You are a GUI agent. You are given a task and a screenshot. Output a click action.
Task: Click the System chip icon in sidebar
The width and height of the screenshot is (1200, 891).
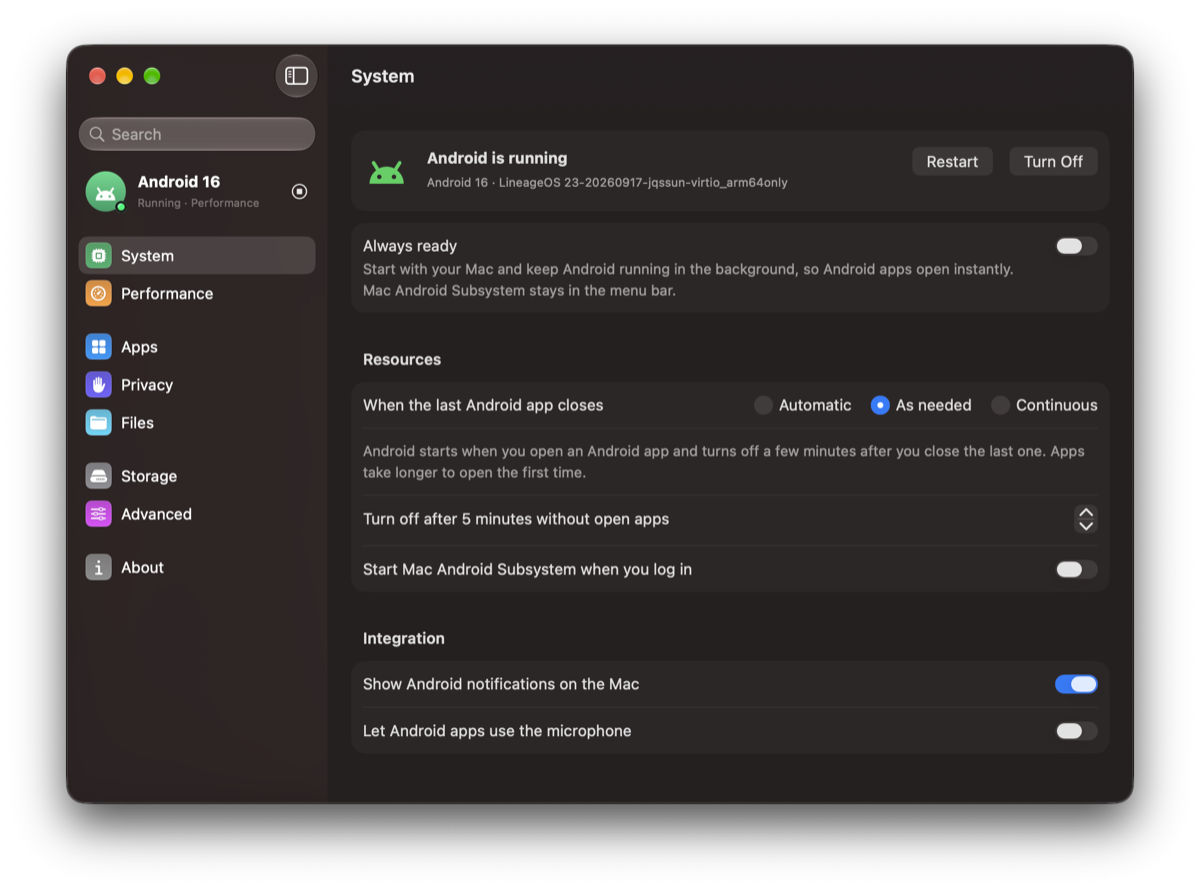[x=98, y=256]
